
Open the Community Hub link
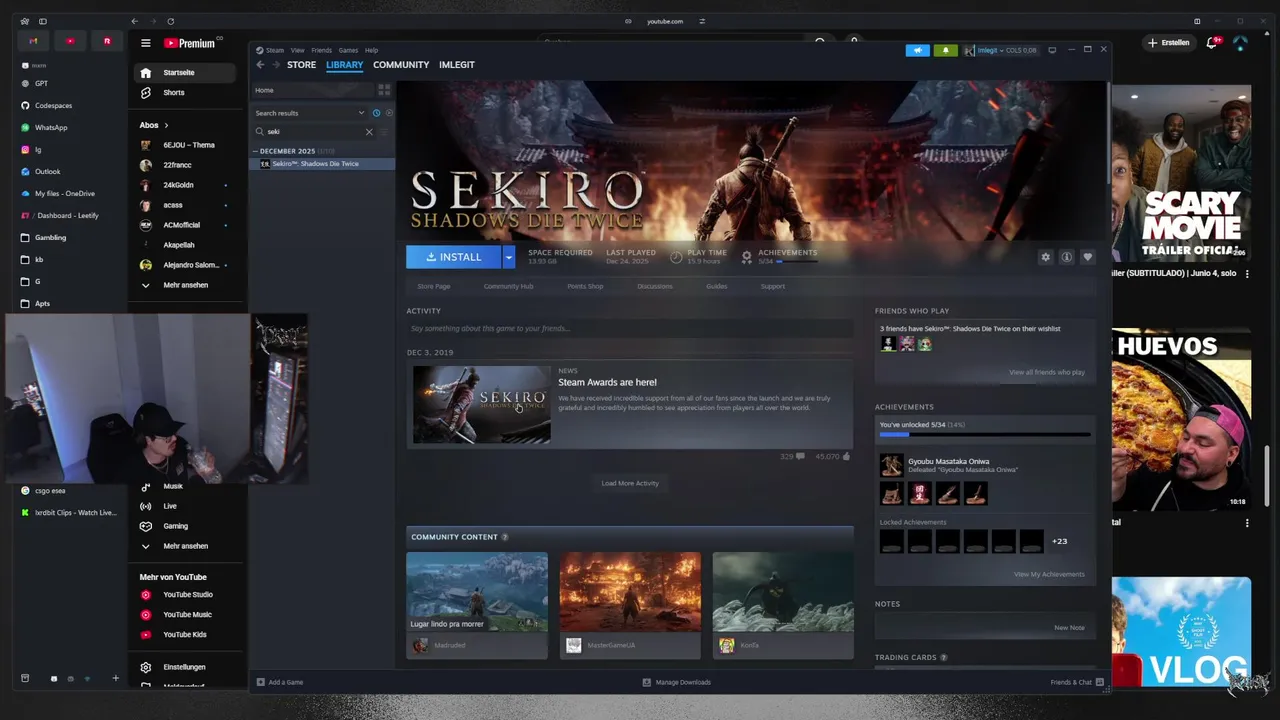pyautogui.click(x=508, y=286)
